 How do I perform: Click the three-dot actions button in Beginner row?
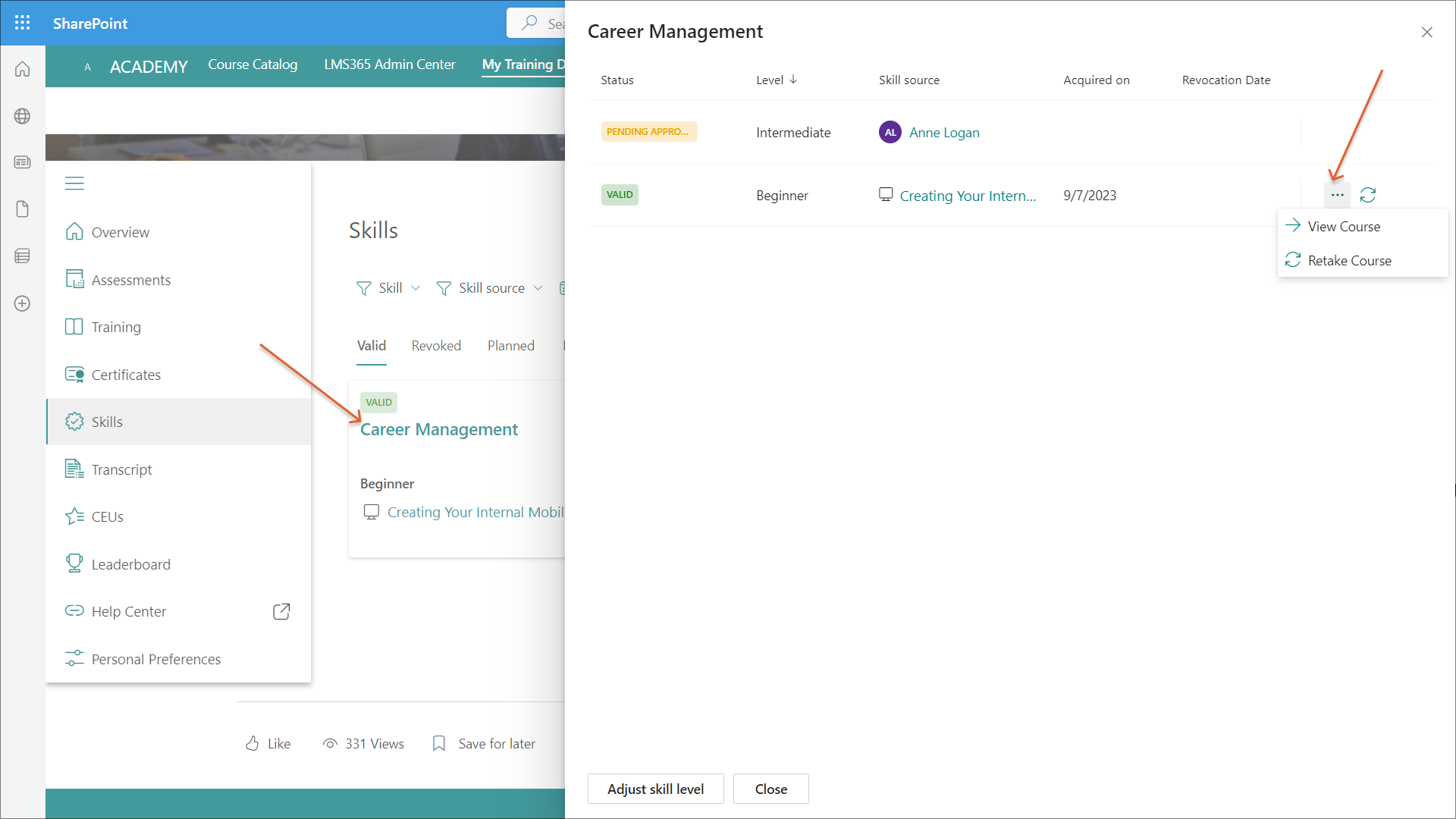click(x=1337, y=195)
